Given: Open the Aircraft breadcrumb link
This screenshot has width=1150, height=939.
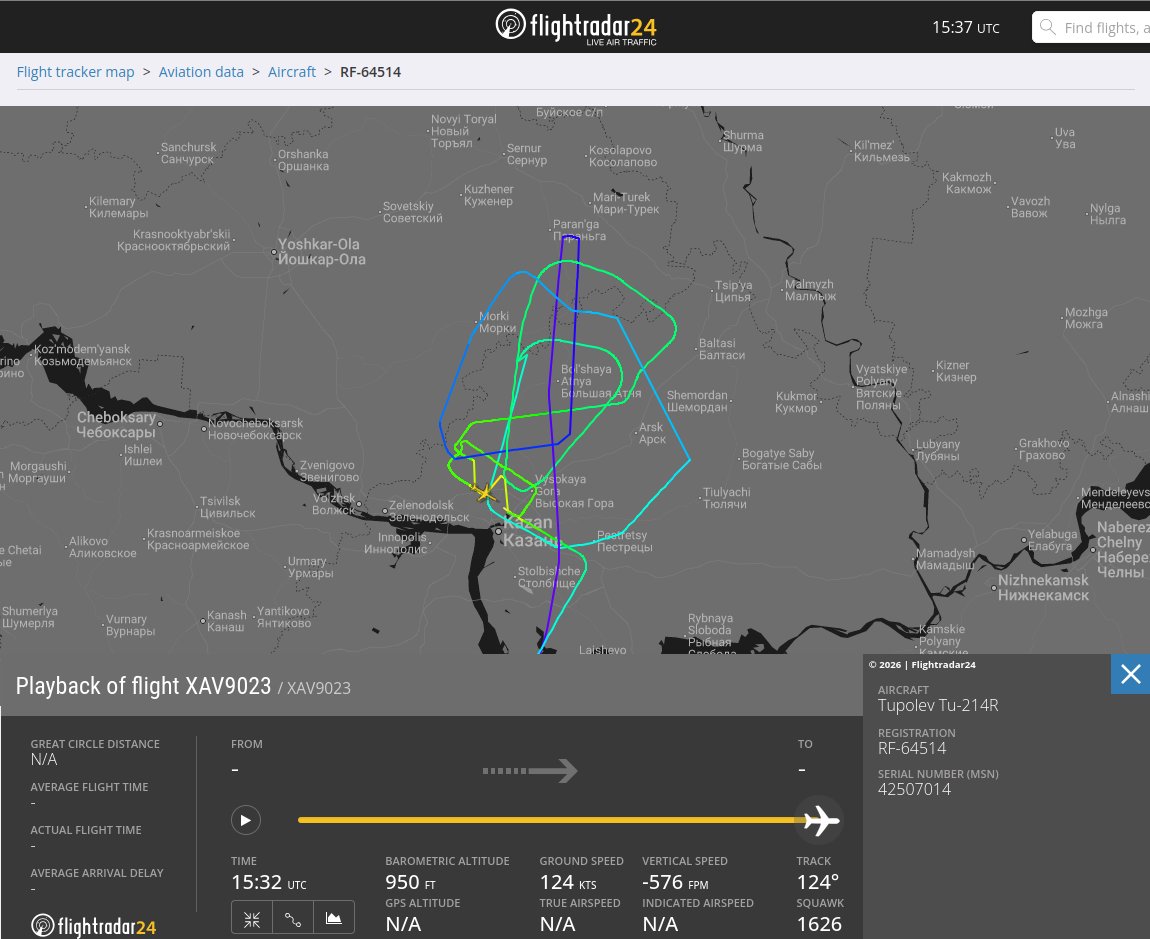Looking at the screenshot, I should (292, 72).
